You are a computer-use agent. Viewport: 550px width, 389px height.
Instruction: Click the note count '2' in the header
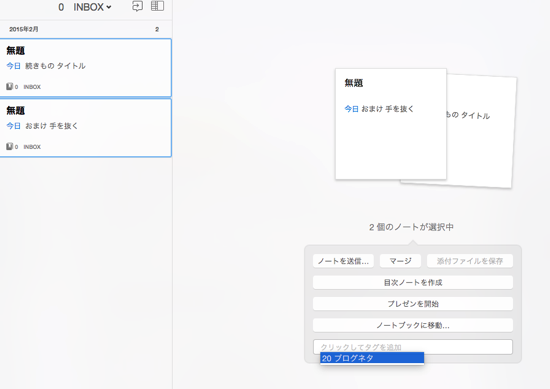pos(157,29)
